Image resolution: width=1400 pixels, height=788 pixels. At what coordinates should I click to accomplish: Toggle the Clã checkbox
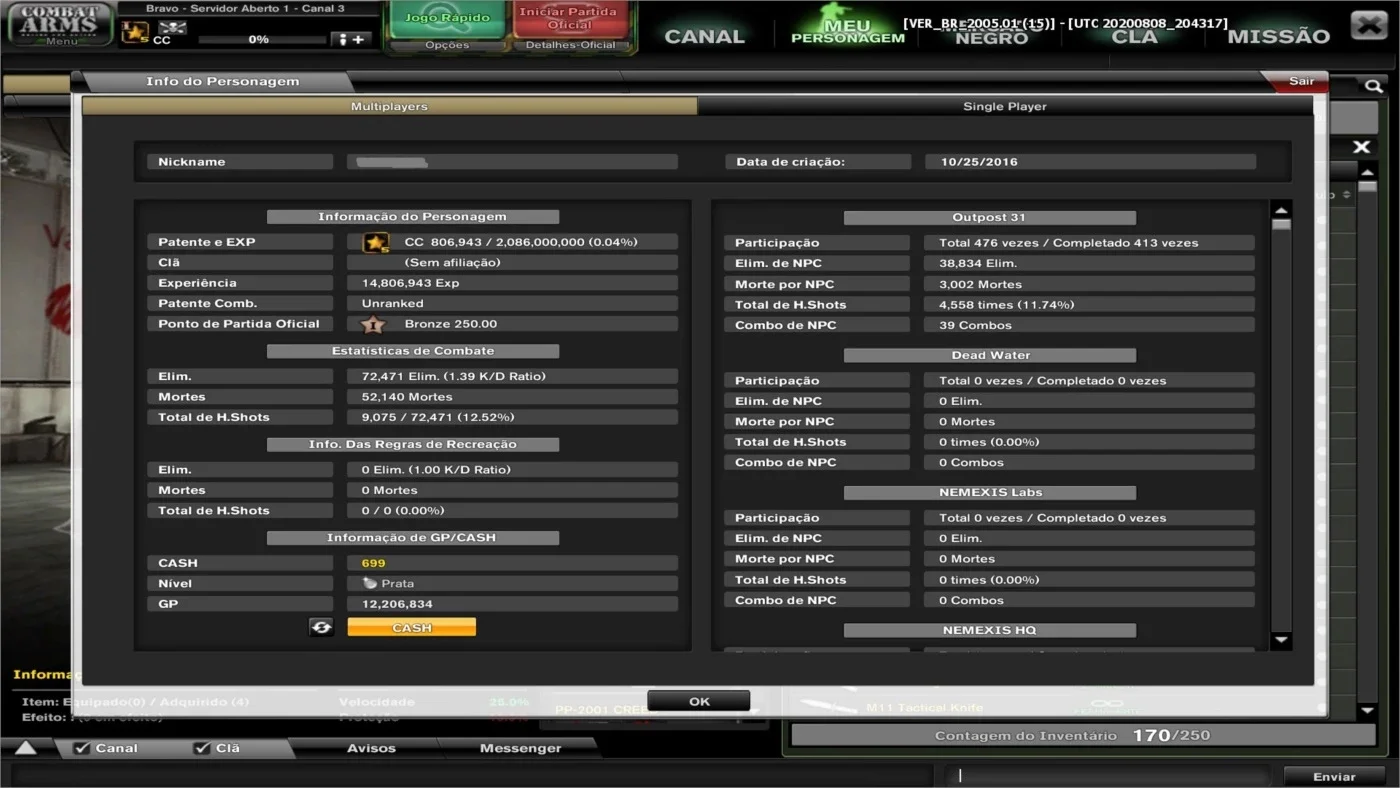click(202, 748)
